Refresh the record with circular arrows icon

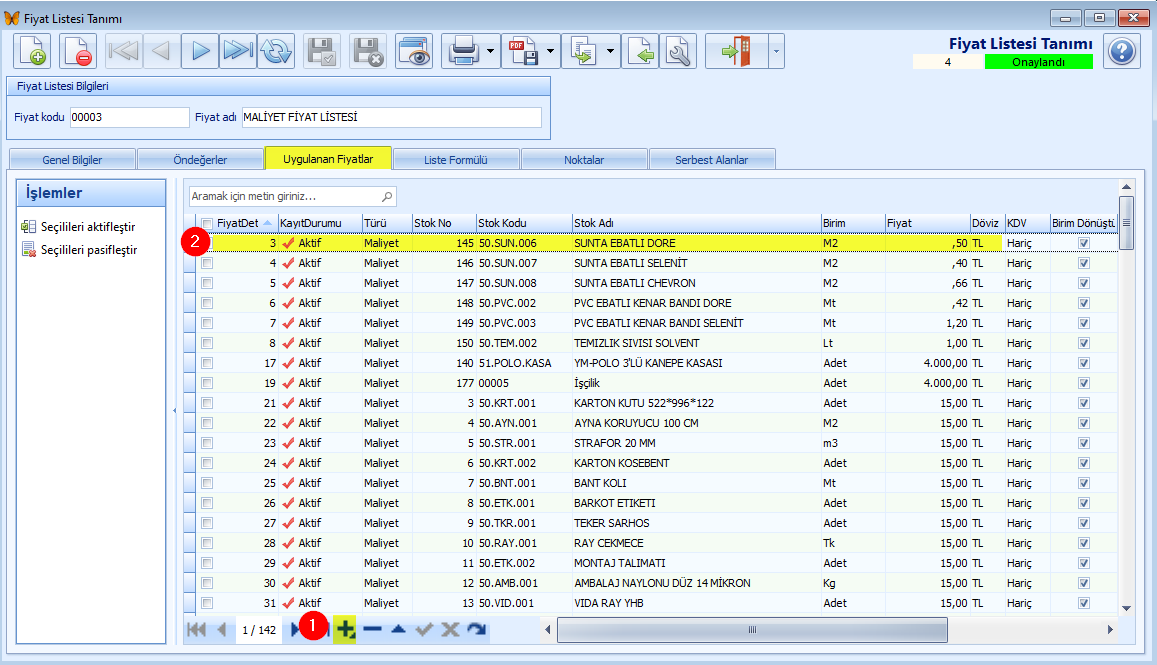[x=276, y=51]
